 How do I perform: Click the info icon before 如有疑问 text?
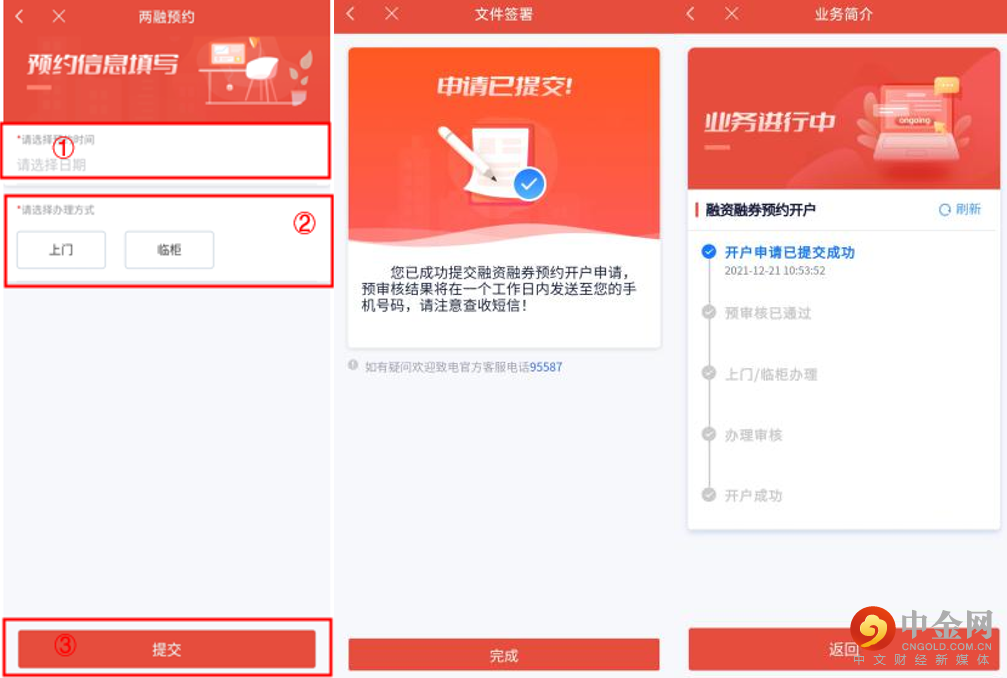tap(353, 365)
